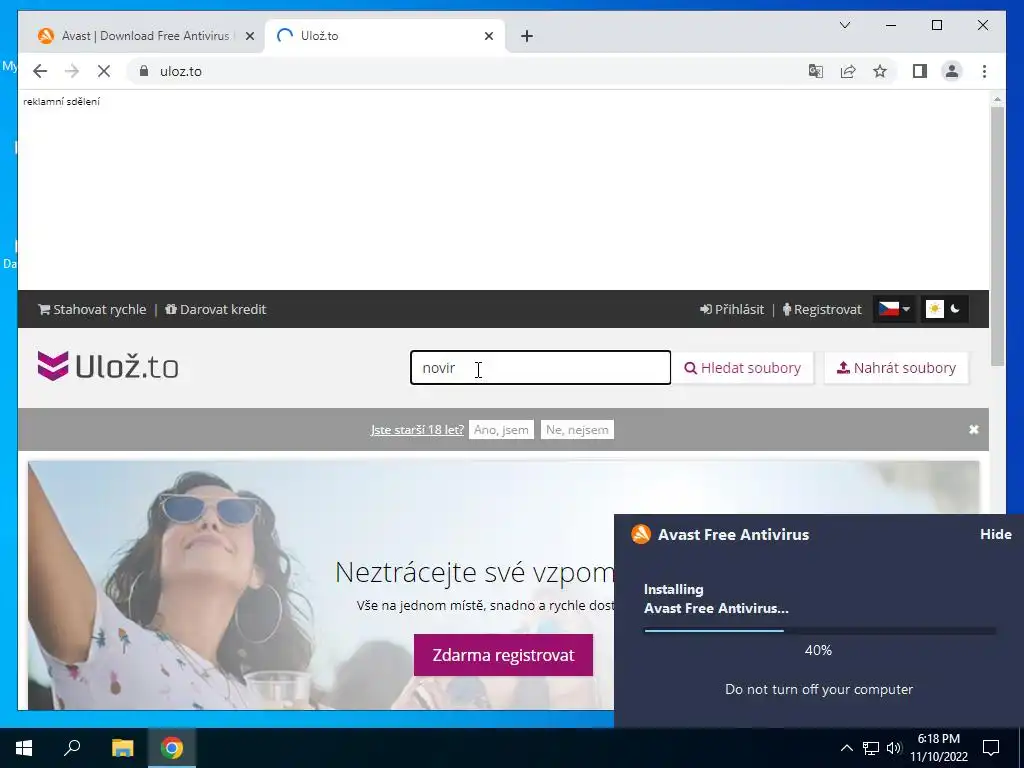
Task: Open the Chrome profile avatar
Action: (952, 71)
